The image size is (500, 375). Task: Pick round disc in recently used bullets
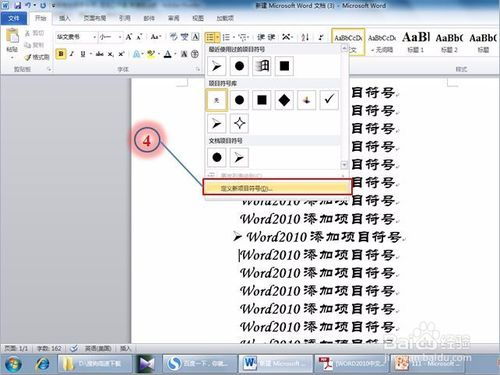point(239,66)
